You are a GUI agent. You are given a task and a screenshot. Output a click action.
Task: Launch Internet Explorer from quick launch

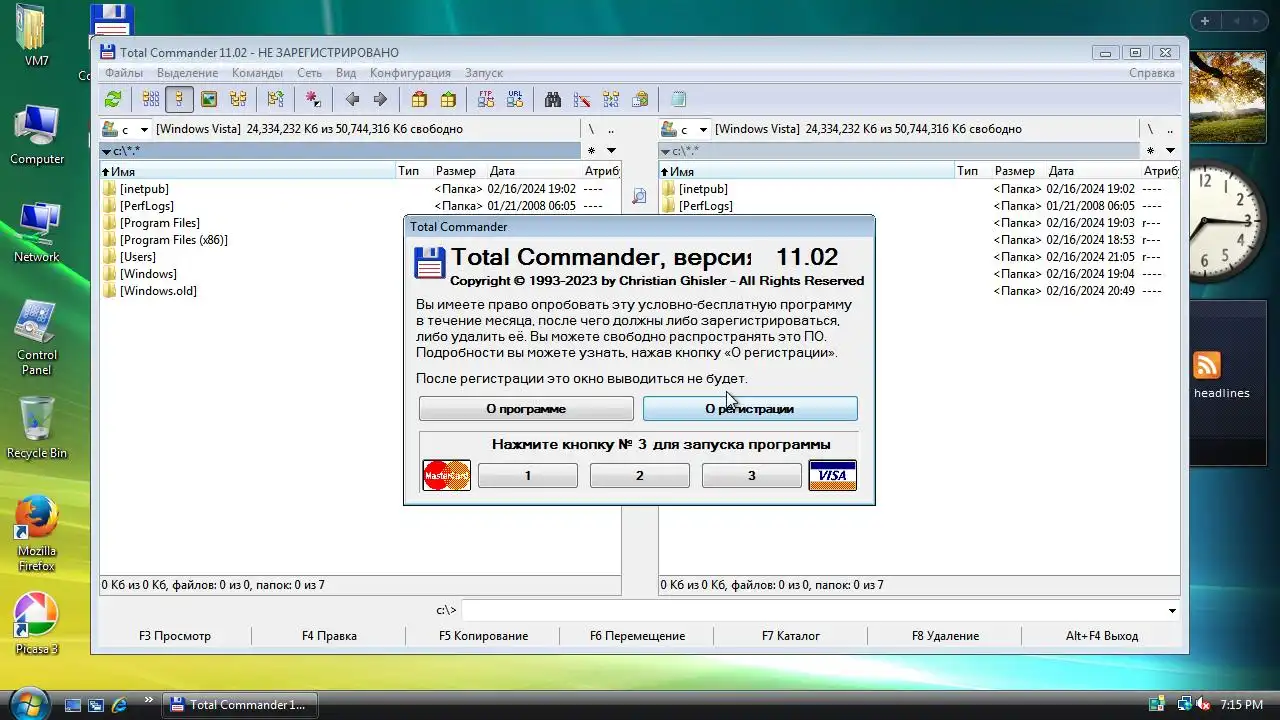tap(120, 705)
